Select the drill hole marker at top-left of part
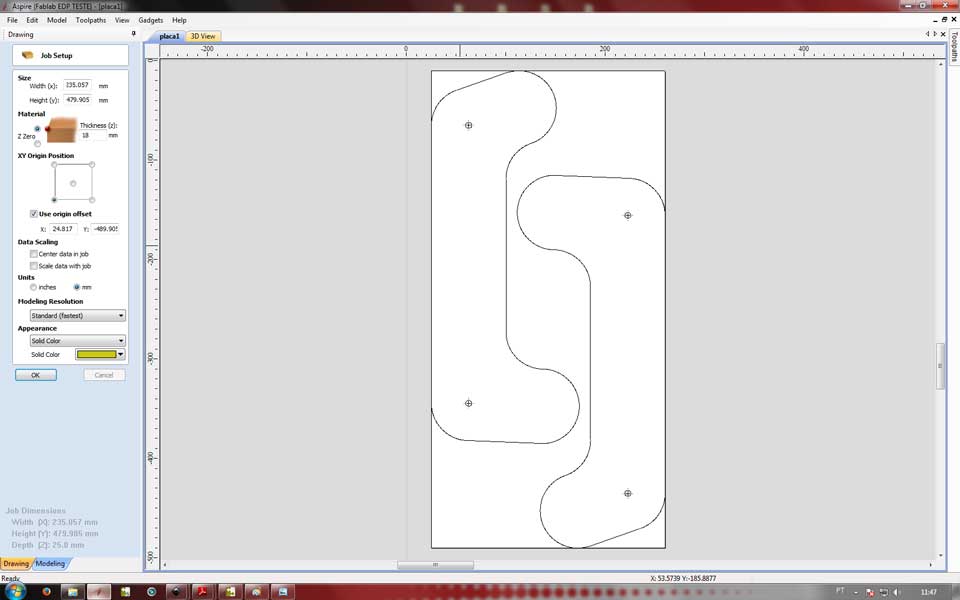The height and width of the screenshot is (600, 960). (x=468, y=125)
